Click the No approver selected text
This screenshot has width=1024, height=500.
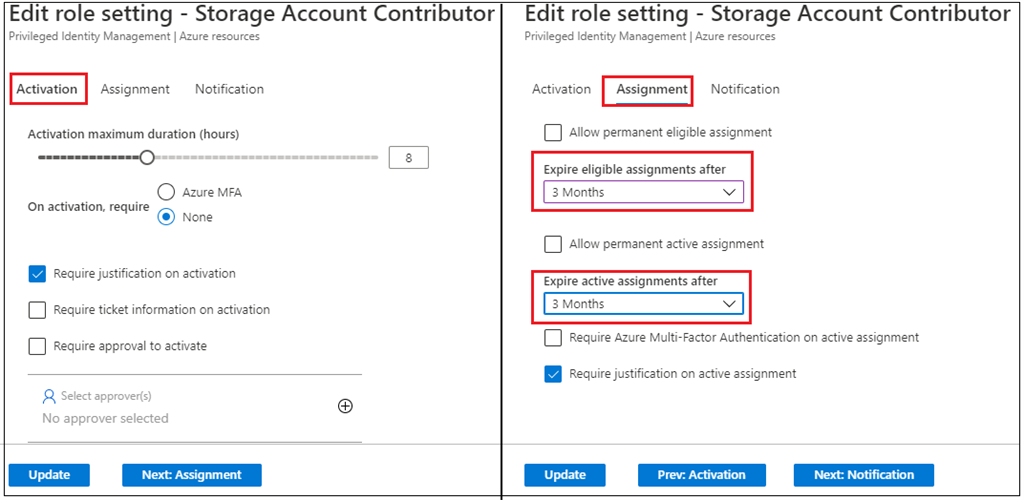click(105, 418)
